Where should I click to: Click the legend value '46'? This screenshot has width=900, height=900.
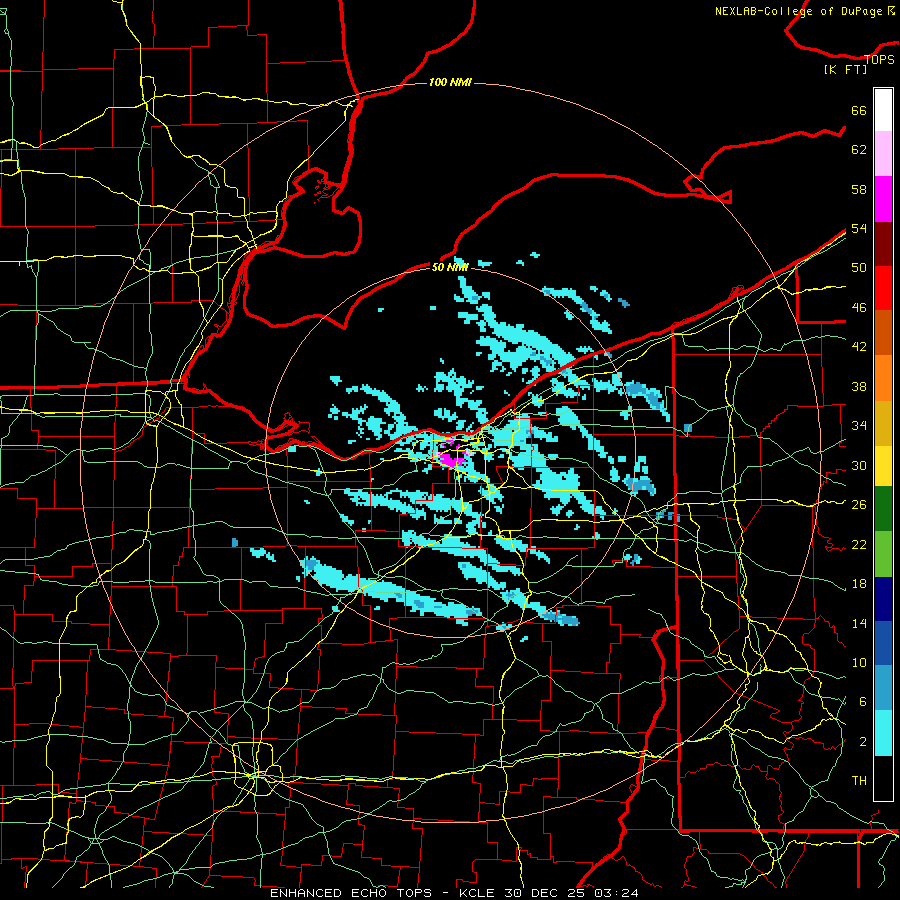tap(859, 308)
